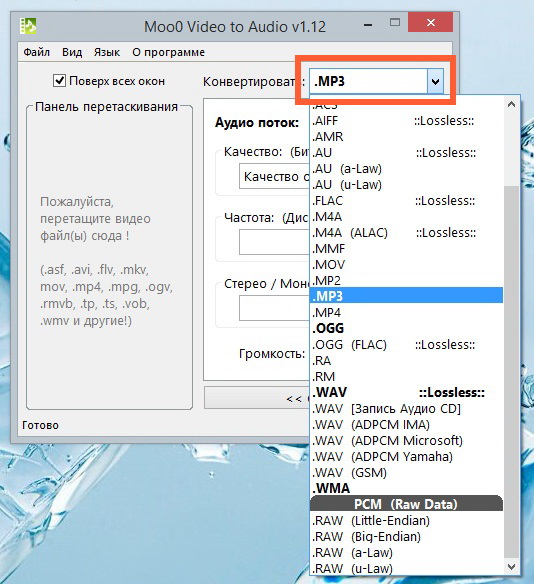Click the Частота frequency combo box
Screen dimensions: 534x584
pyautogui.click(x=274, y=242)
